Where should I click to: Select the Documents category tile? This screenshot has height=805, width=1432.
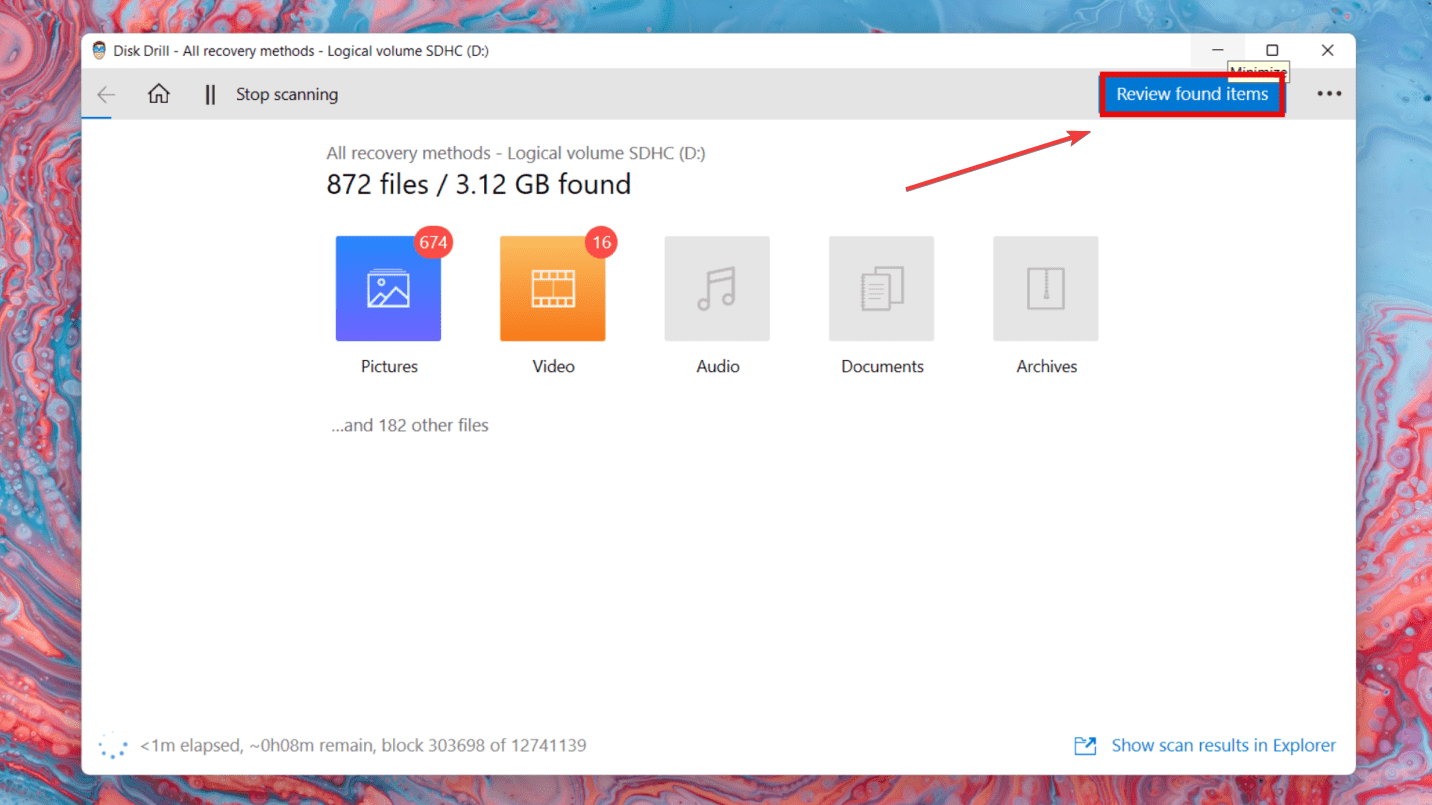coord(881,289)
